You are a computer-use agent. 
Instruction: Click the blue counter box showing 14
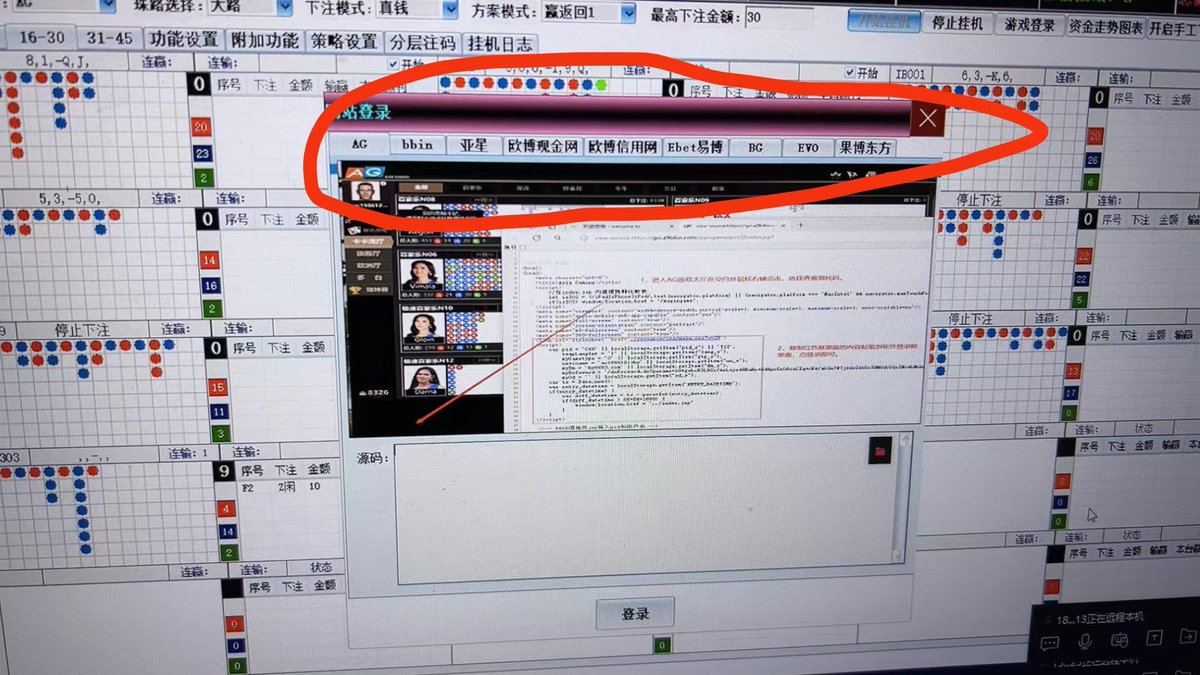(x=228, y=532)
